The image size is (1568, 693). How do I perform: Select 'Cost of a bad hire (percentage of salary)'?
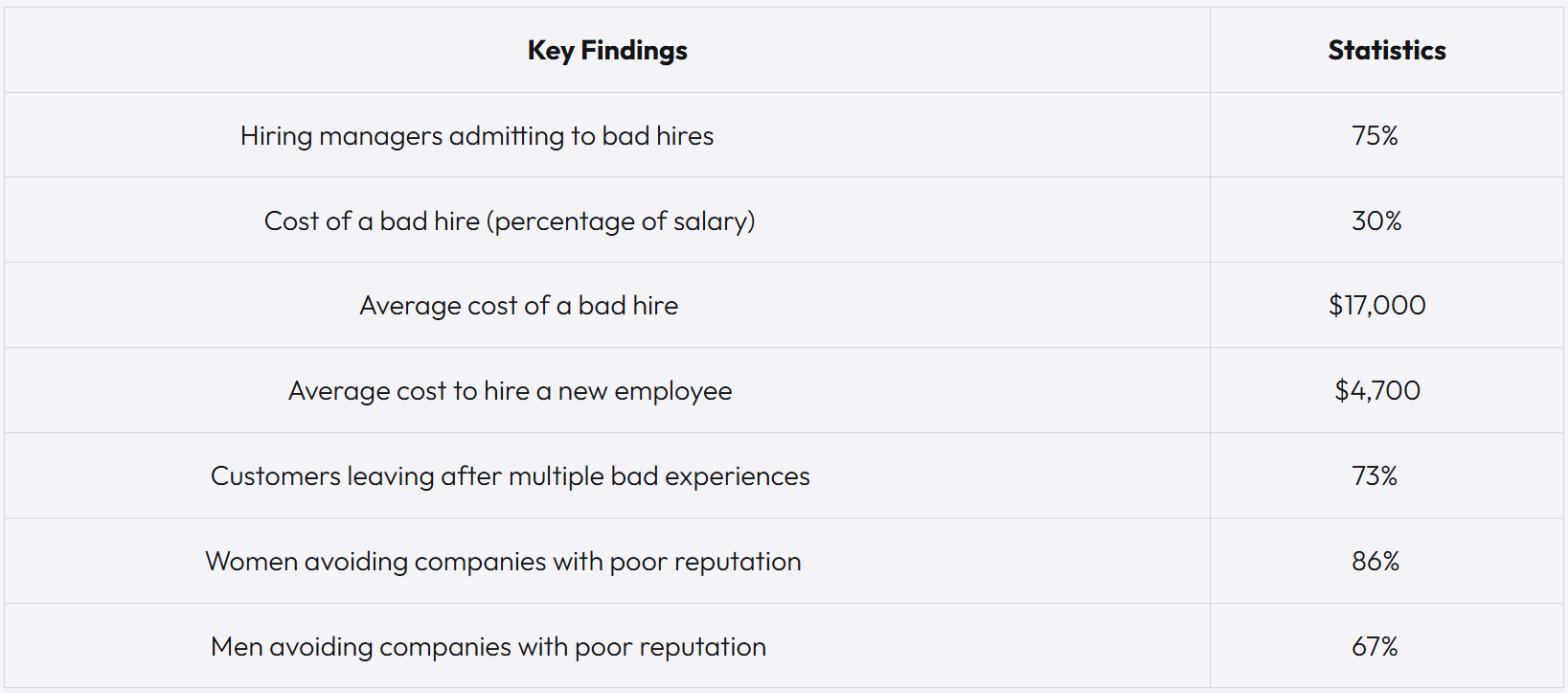510,221
